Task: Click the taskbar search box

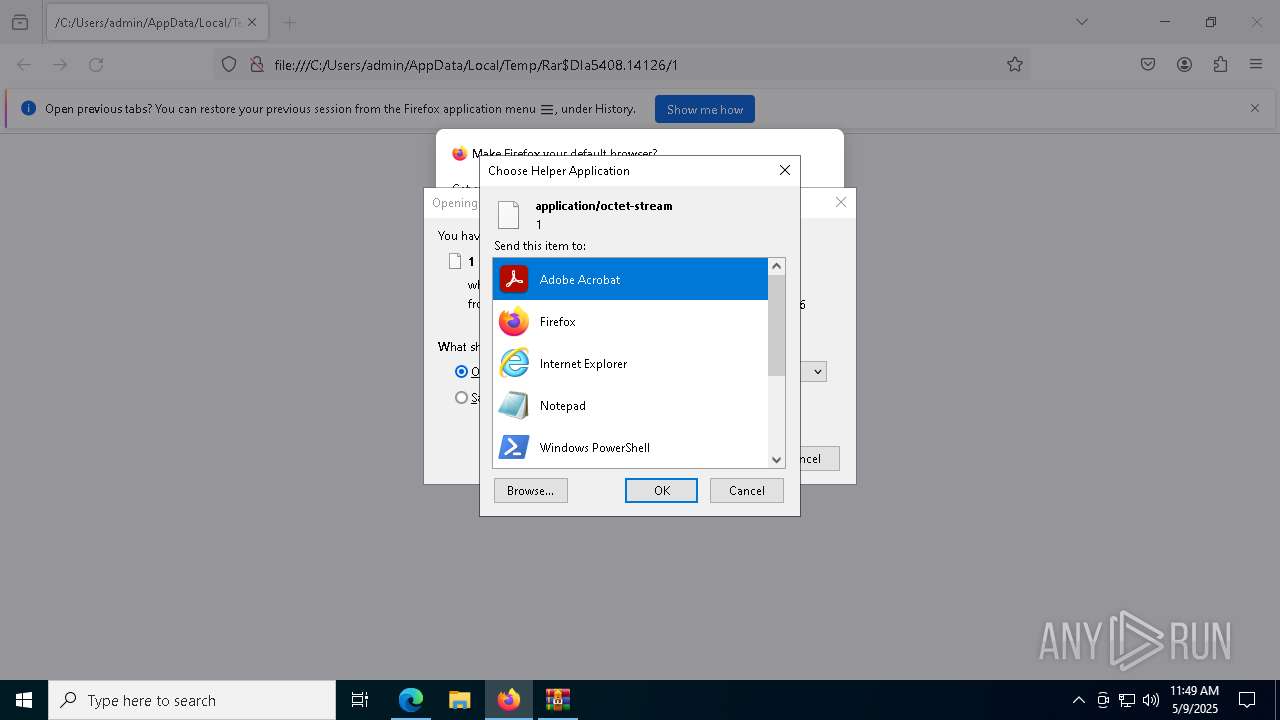Action: 192,700
